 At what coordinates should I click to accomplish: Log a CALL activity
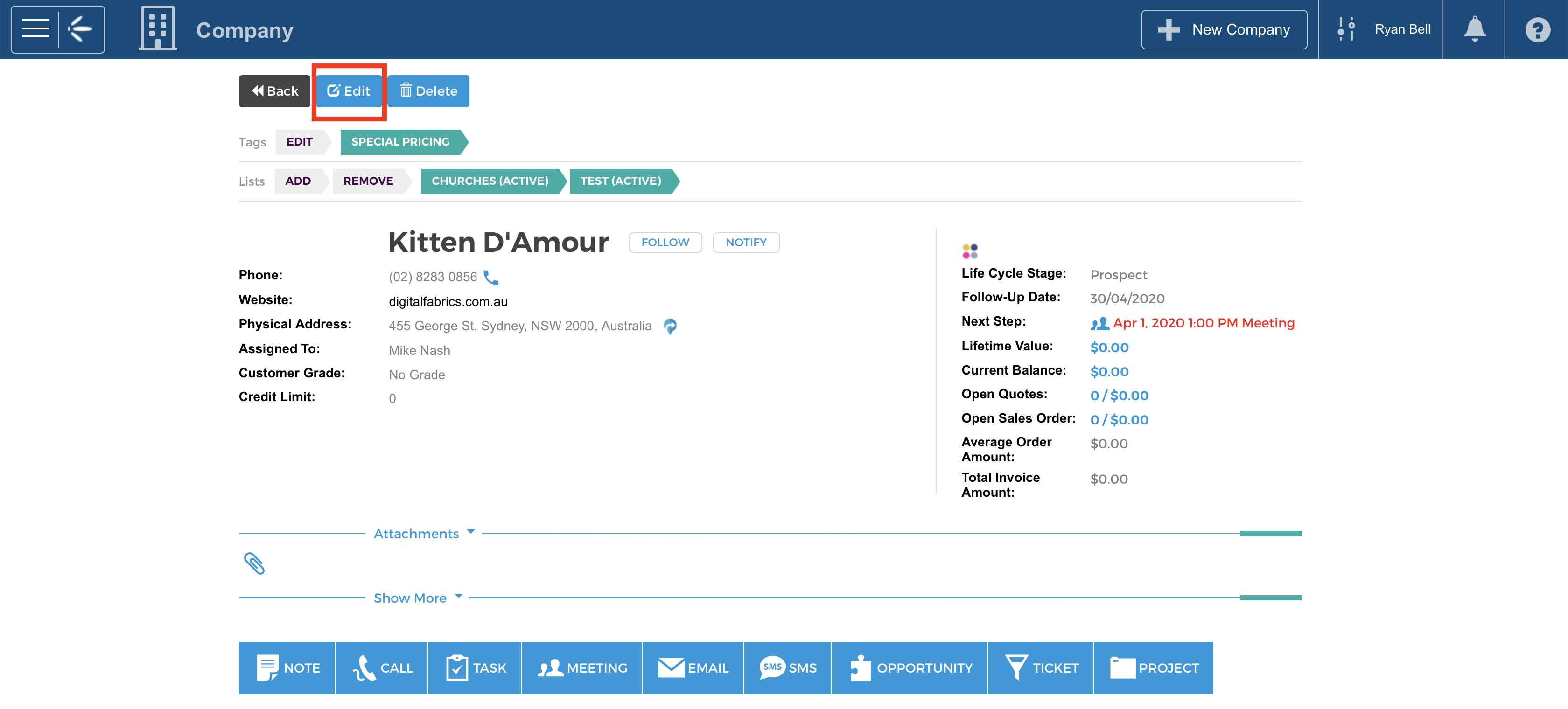(x=382, y=667)
